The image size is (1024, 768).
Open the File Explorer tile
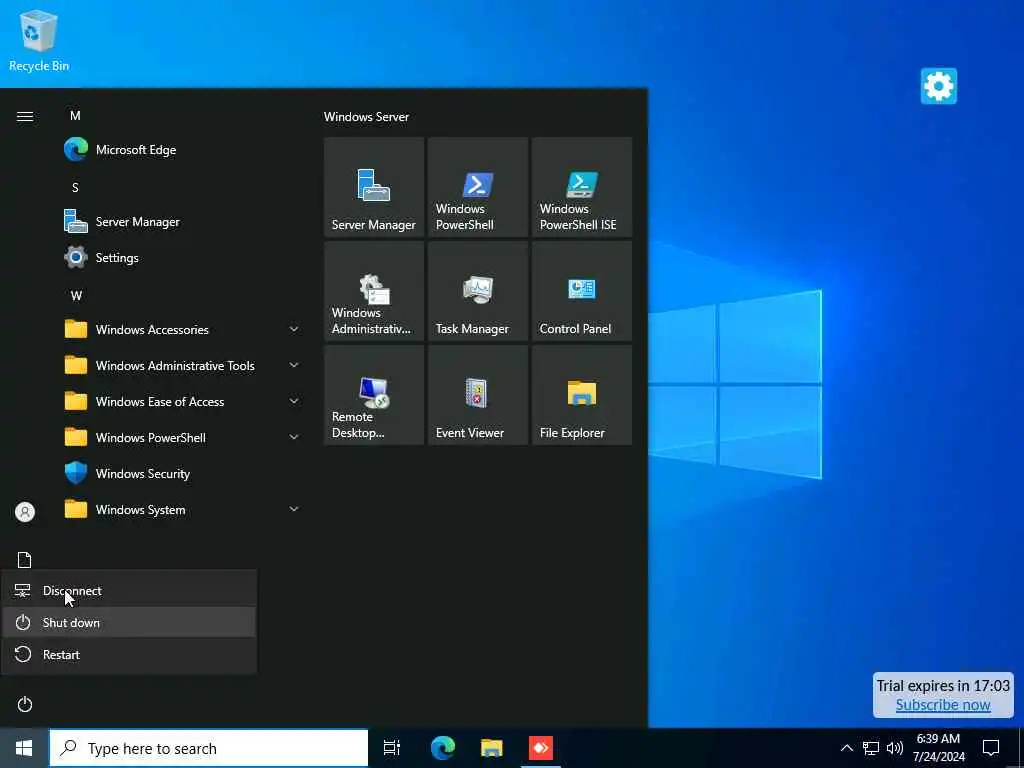(581, 394)
